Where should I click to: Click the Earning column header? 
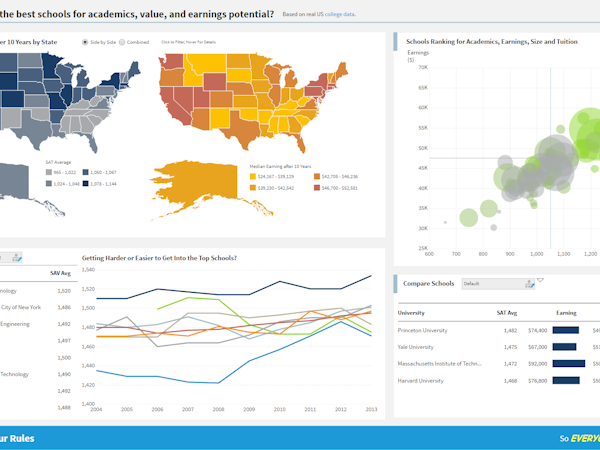point(566,313)
